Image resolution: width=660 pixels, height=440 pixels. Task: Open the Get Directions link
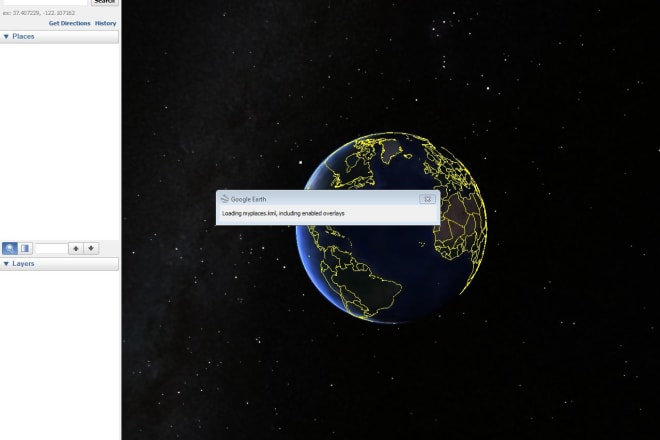[69, 24]
